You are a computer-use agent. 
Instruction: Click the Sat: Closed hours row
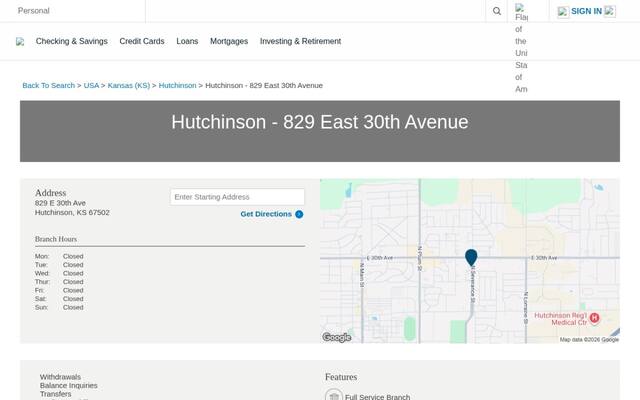point(59,299)
